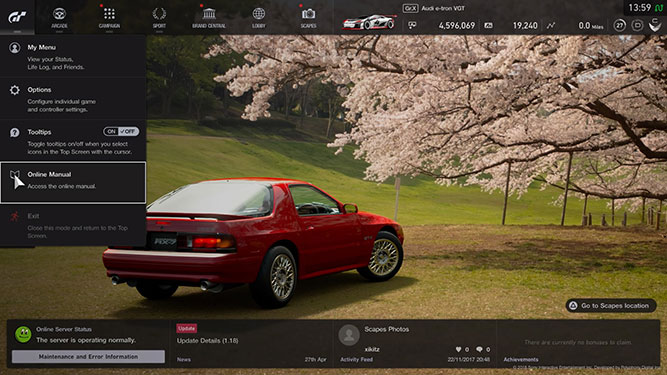The height and width of the screenshot is (375, 667).
Task: Select Exit to return to Top Screen
Action: [x=73, y=225]
